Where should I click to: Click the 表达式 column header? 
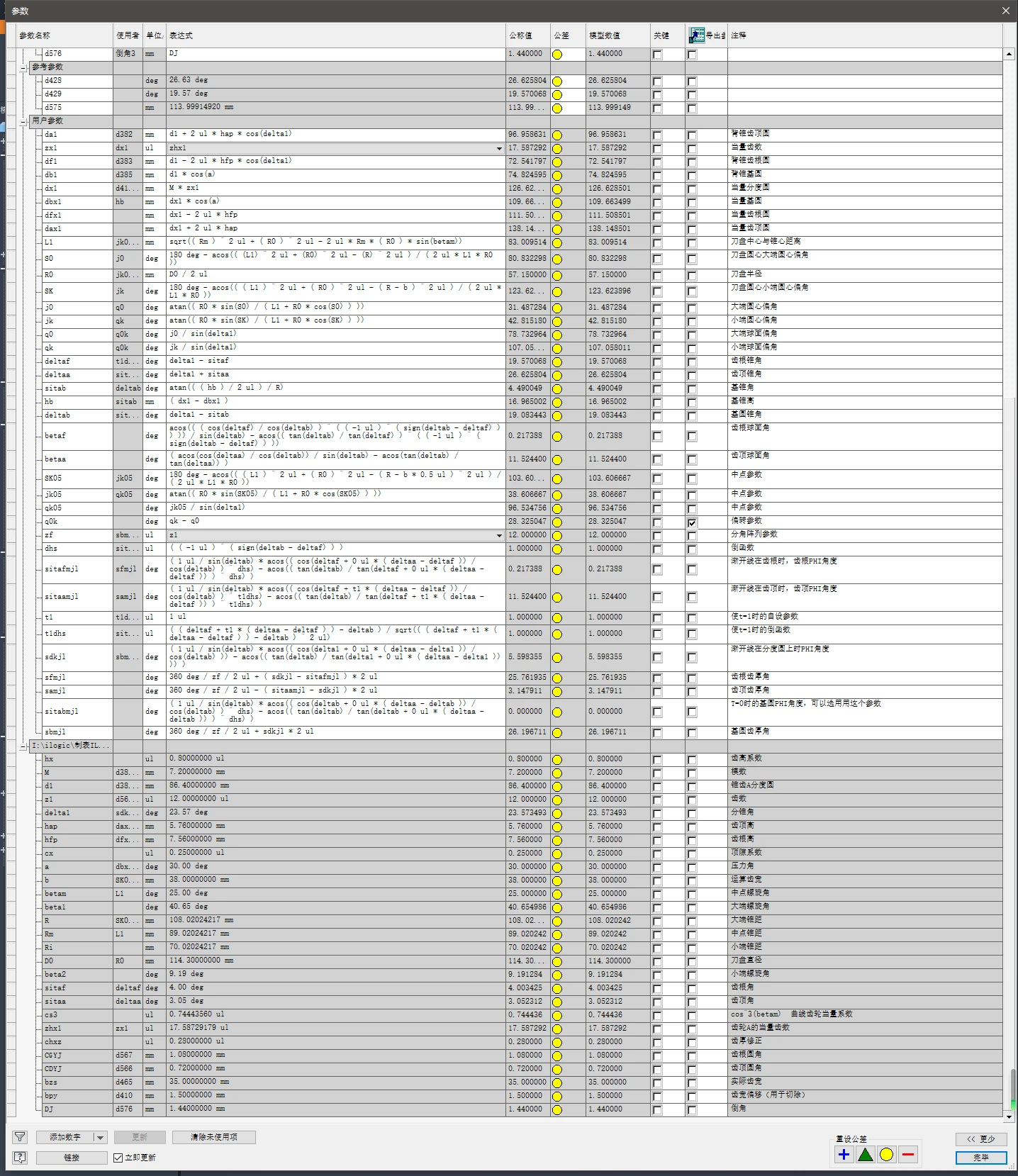coord(336,35)
